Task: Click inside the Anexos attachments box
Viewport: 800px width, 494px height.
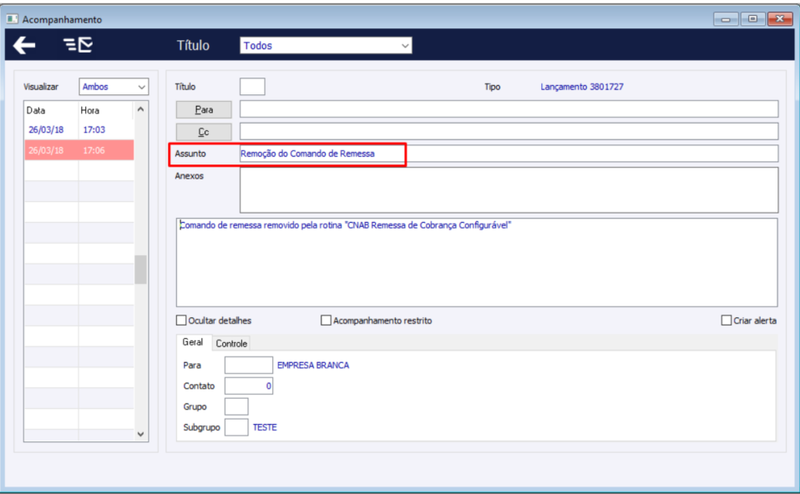Action: [509, 190]
